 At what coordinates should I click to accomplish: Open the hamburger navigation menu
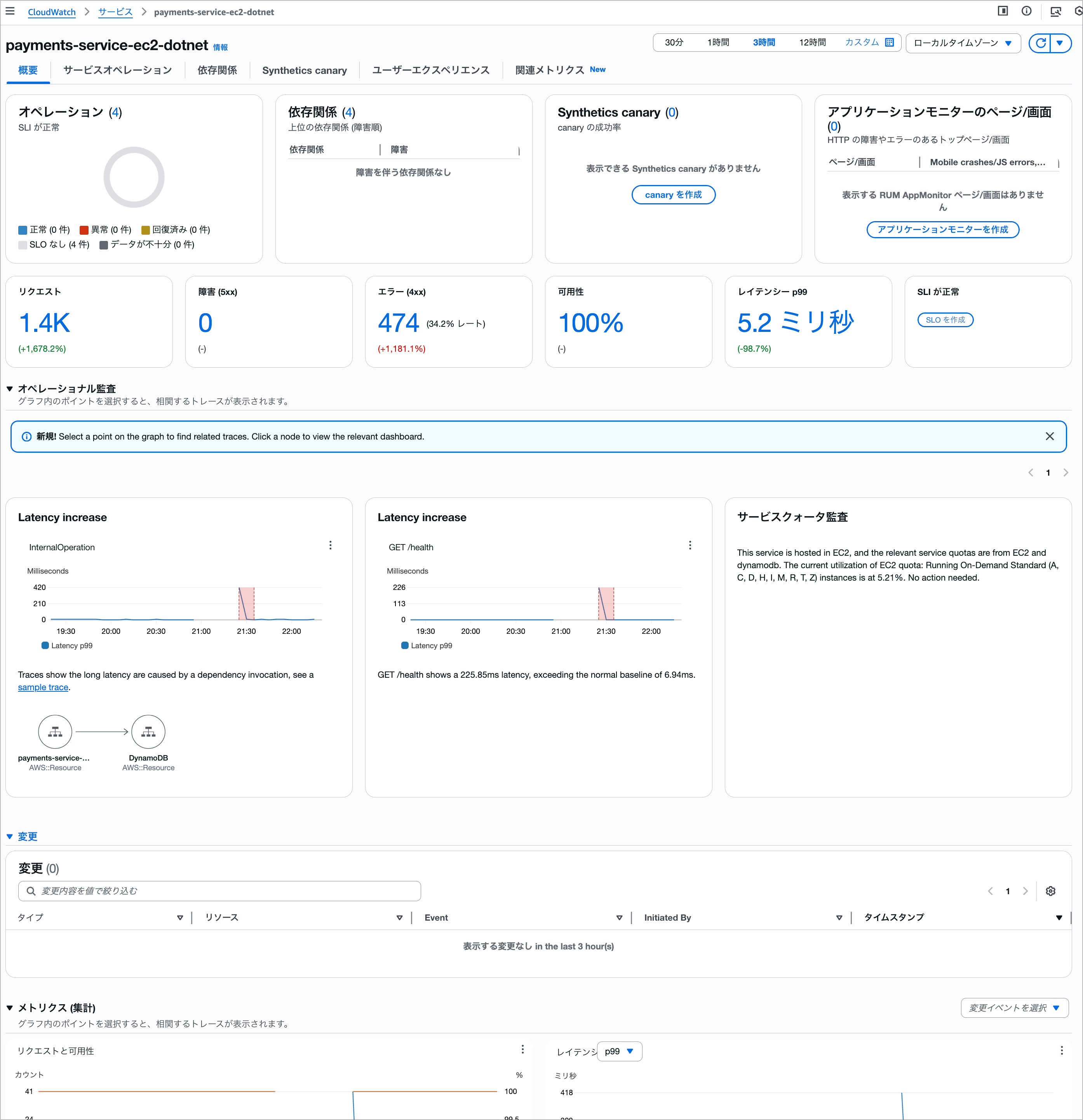pyautogui.click(x=10, y=11)
